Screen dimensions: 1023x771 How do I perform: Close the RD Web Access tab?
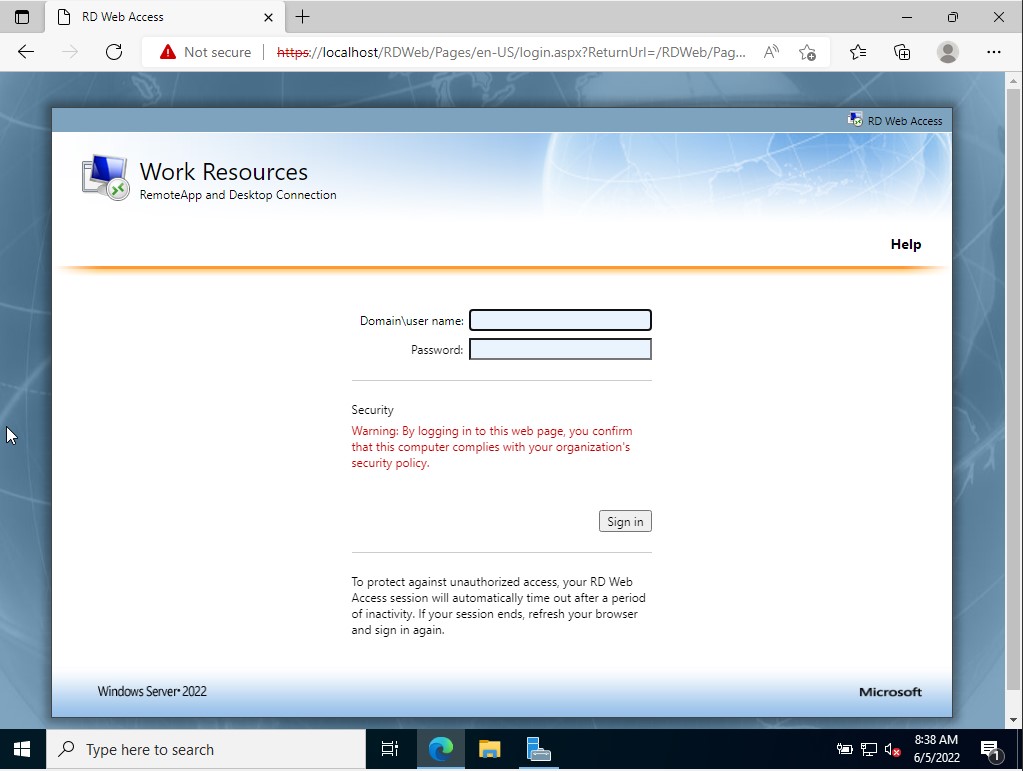(268, 18)
